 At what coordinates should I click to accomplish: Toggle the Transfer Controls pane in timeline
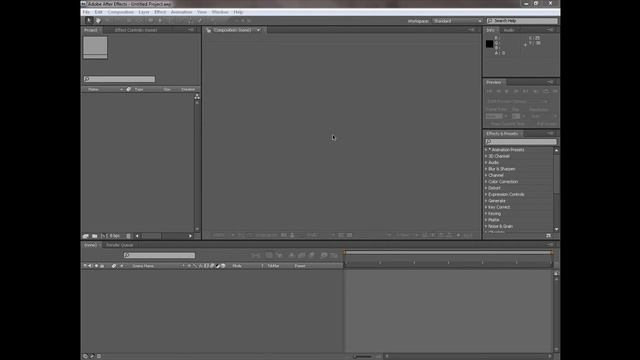point(92,356)
